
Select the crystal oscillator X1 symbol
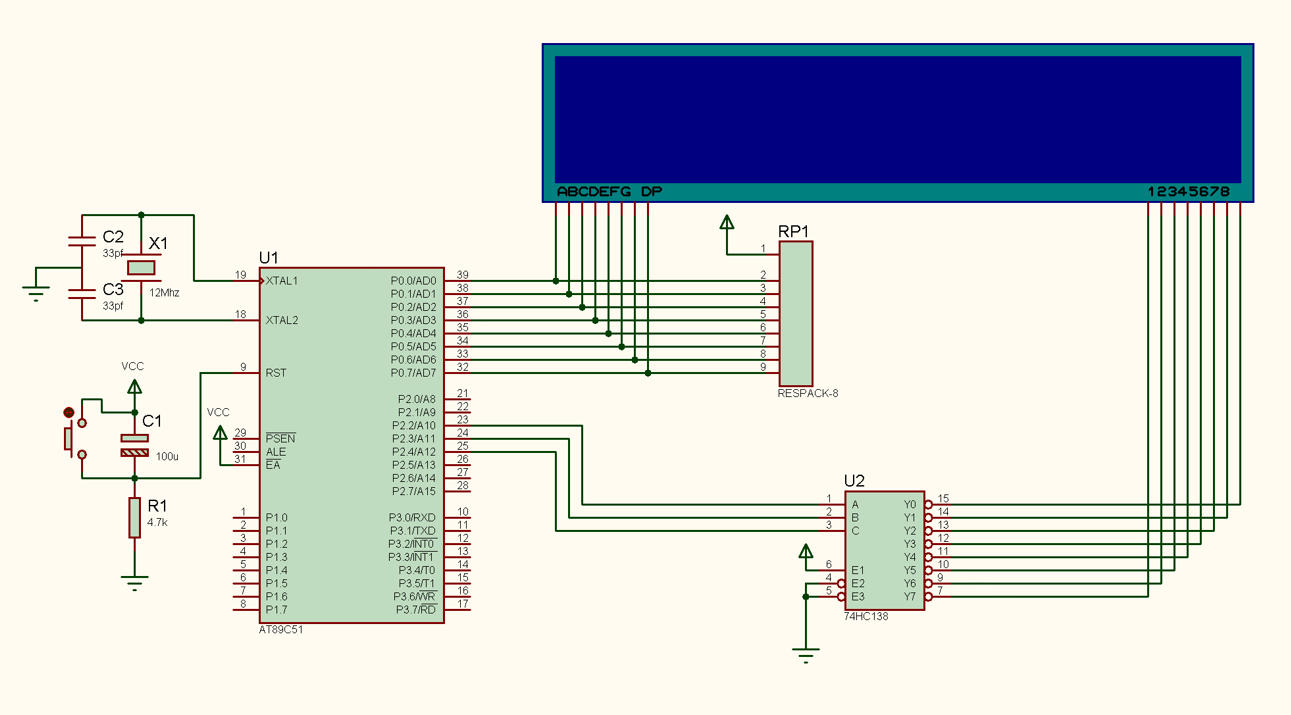(x=142, y=268)
